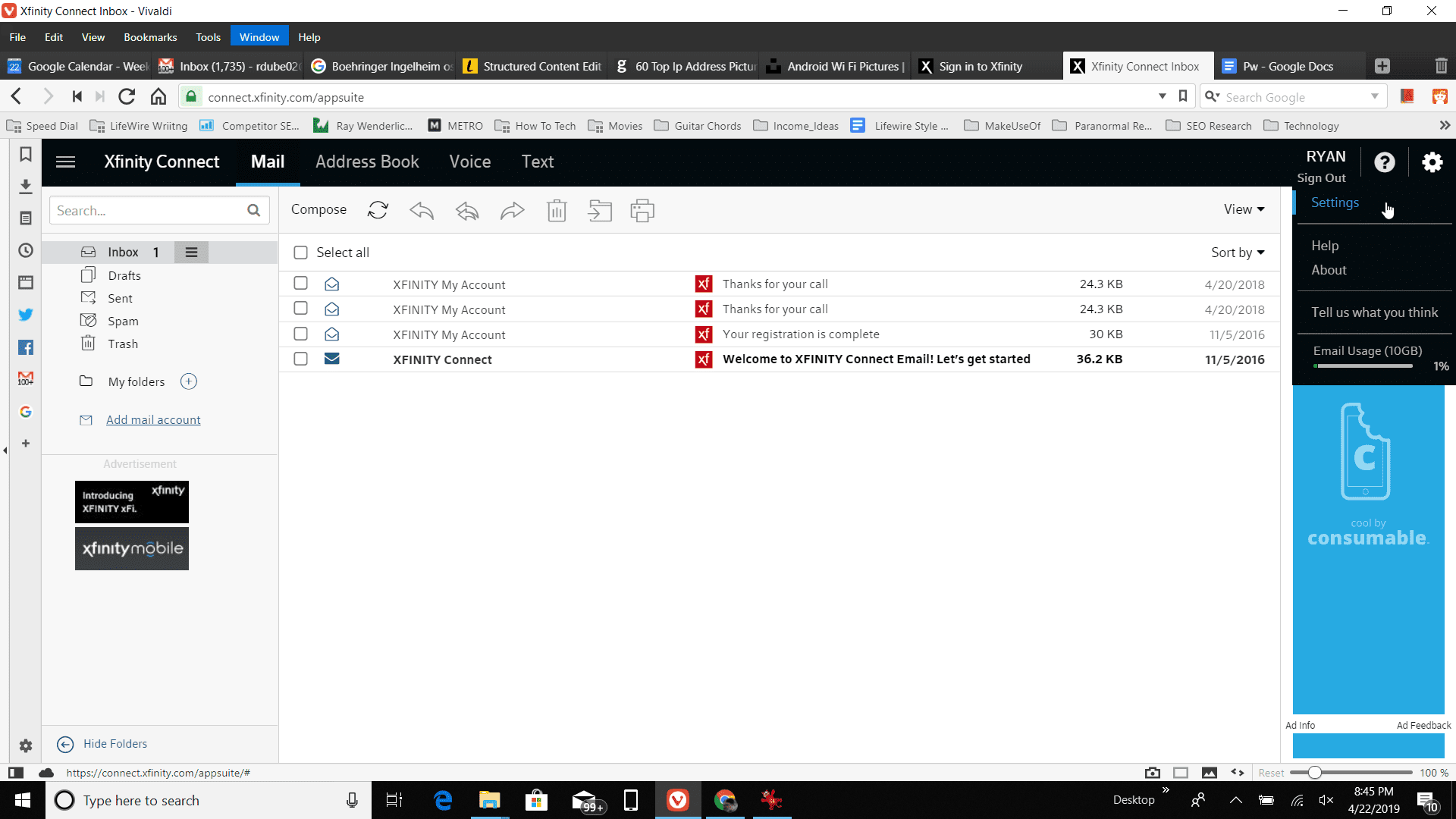Click Sign Out link

pos(1321,178)
